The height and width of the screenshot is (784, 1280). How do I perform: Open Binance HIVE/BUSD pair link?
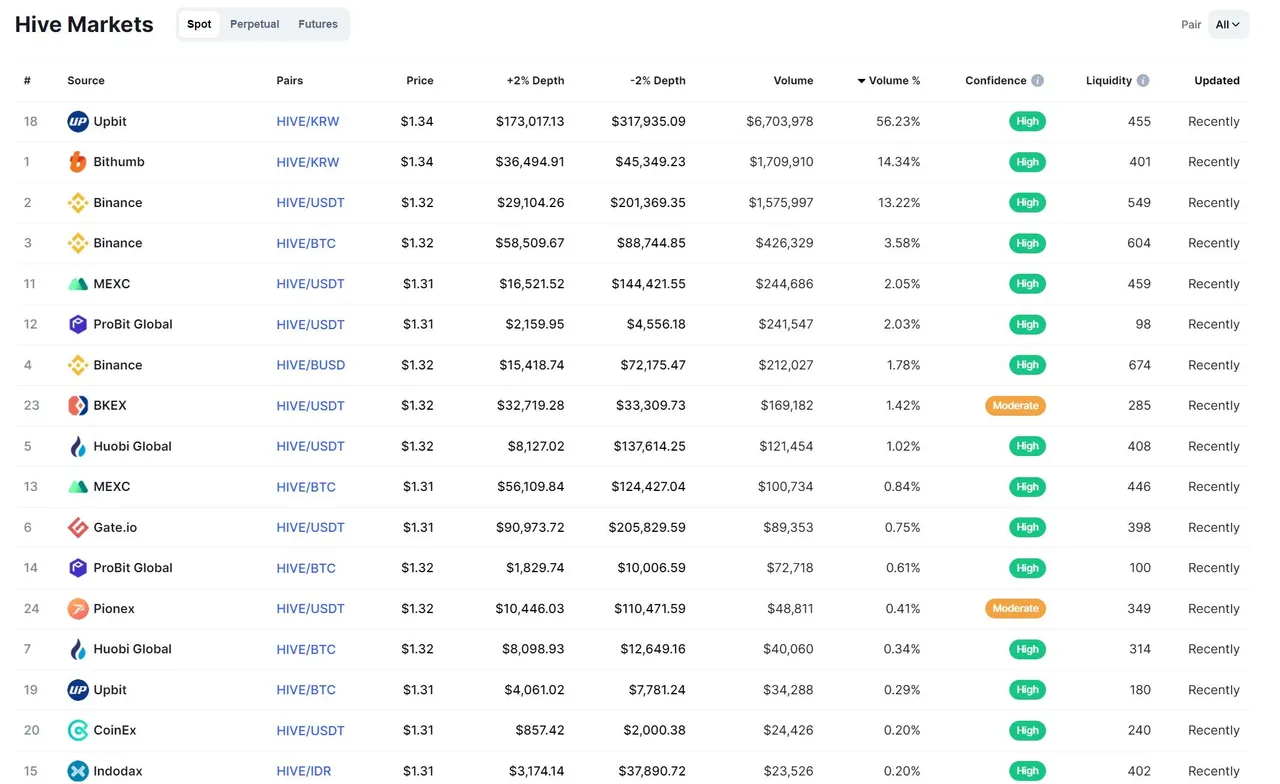[311, 365]
